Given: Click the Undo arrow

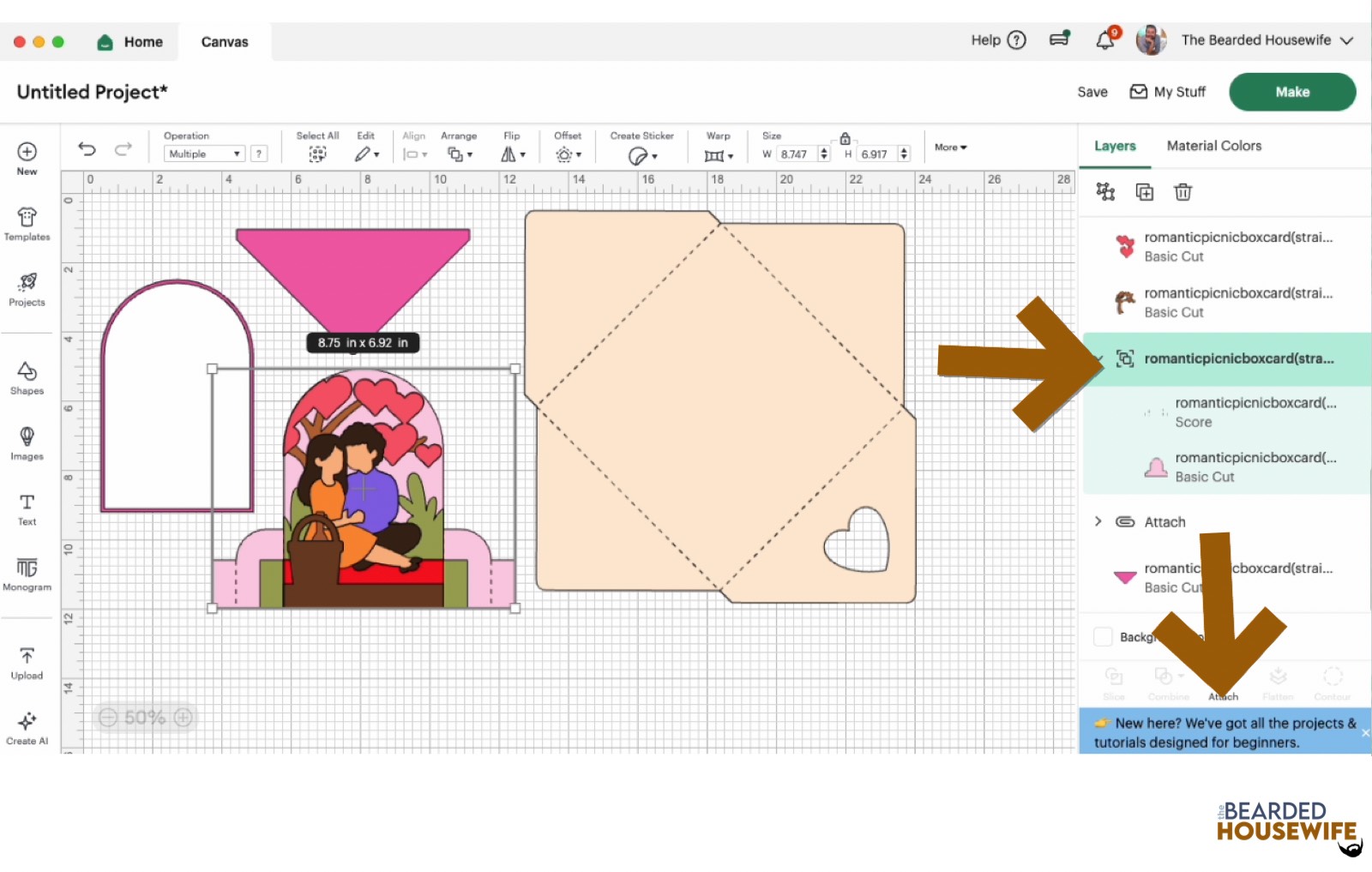Looking at the screenshot, I should pyautogui.click(x=87, y=148).
